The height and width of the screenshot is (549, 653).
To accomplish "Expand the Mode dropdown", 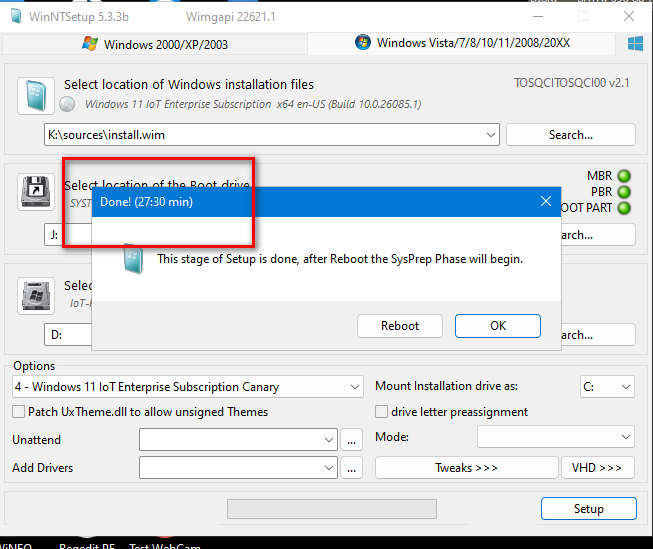I will 556,437.
